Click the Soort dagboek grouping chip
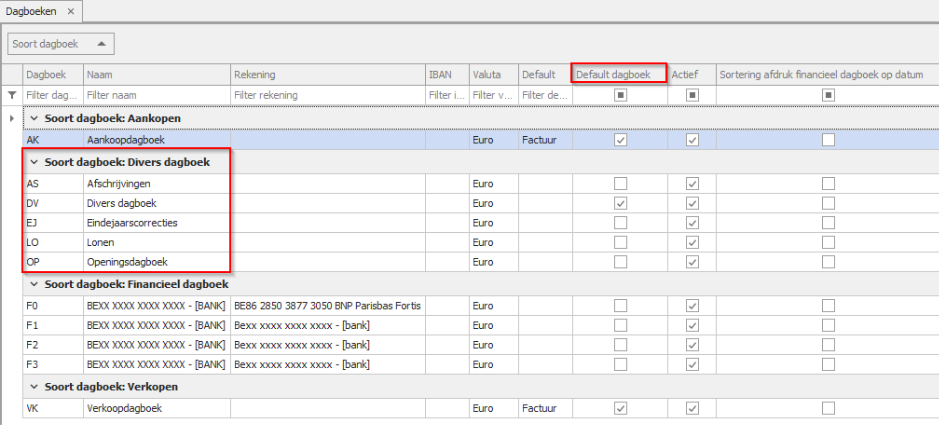The image size is (939, 426). [60, 44]
